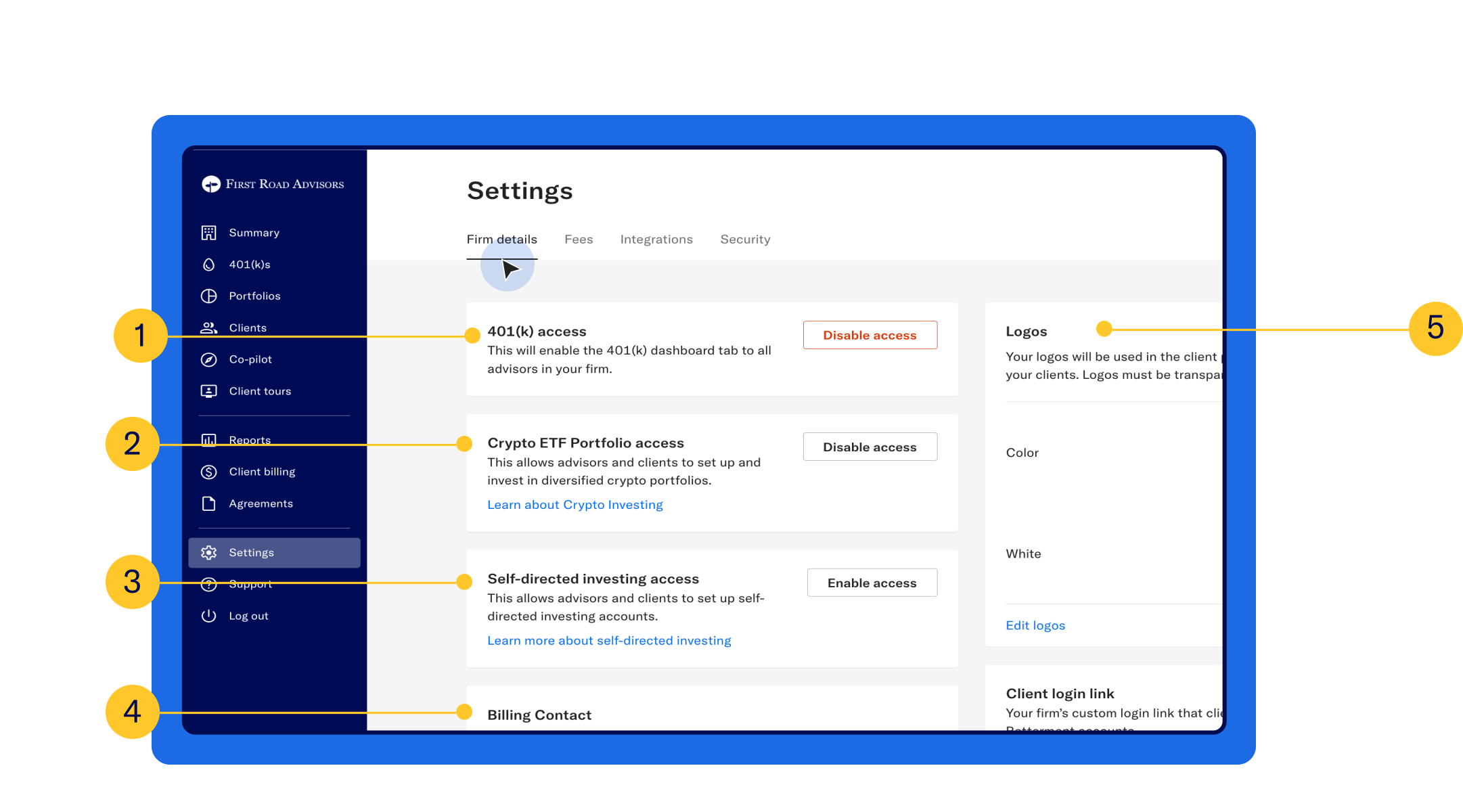This screenshot has width=1463, height=812.
Task: Open the Agreements page
Action: point(261,503)
